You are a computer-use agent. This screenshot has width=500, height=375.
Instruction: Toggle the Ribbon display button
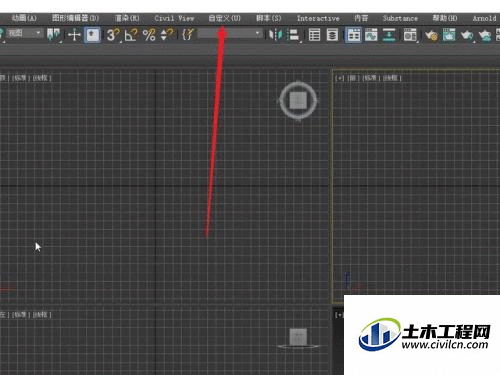click(353, 35)
